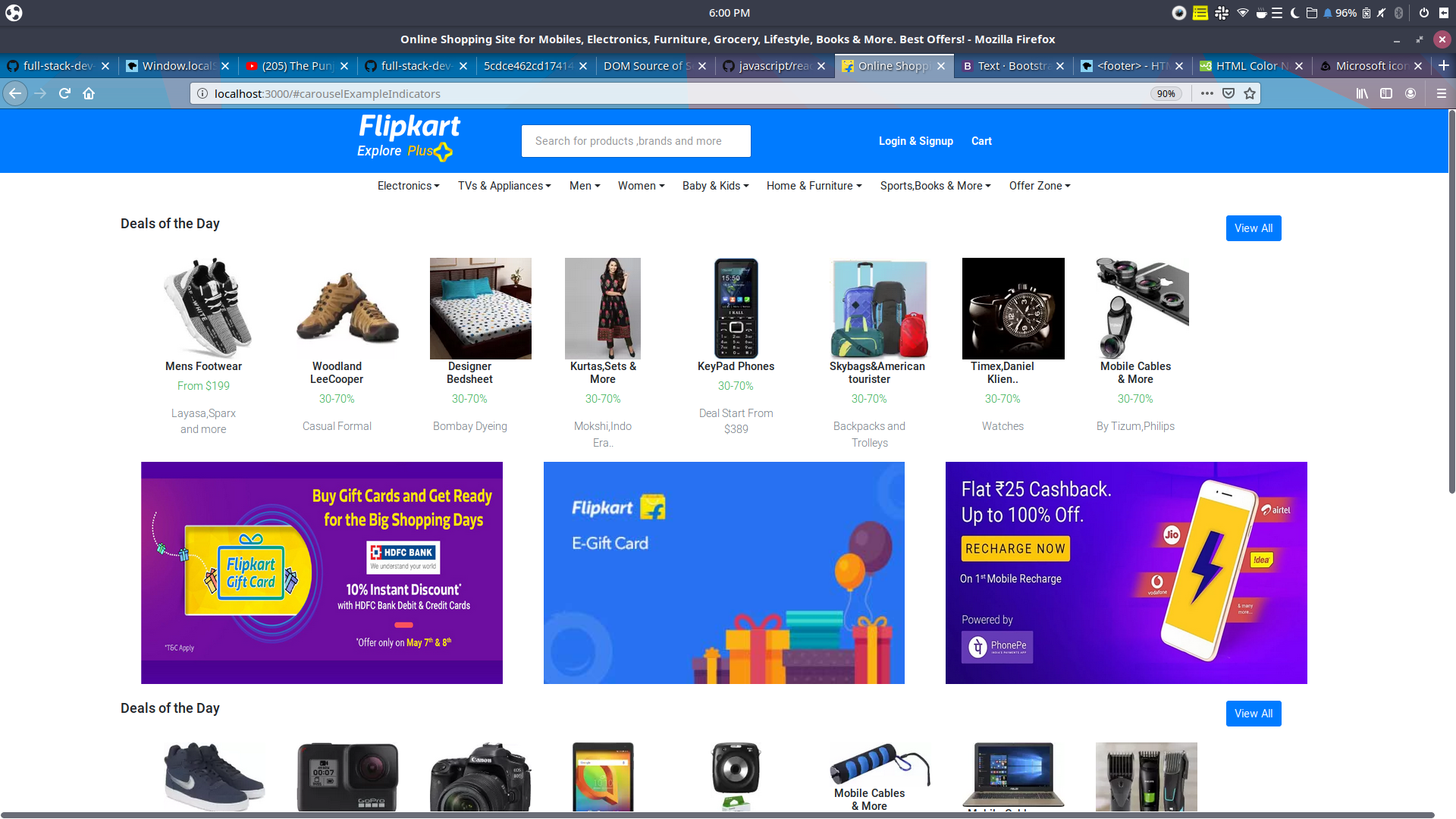Screen dimensions: 1456x819
Task: Click the product search input field
Action: tap(636, 141)
